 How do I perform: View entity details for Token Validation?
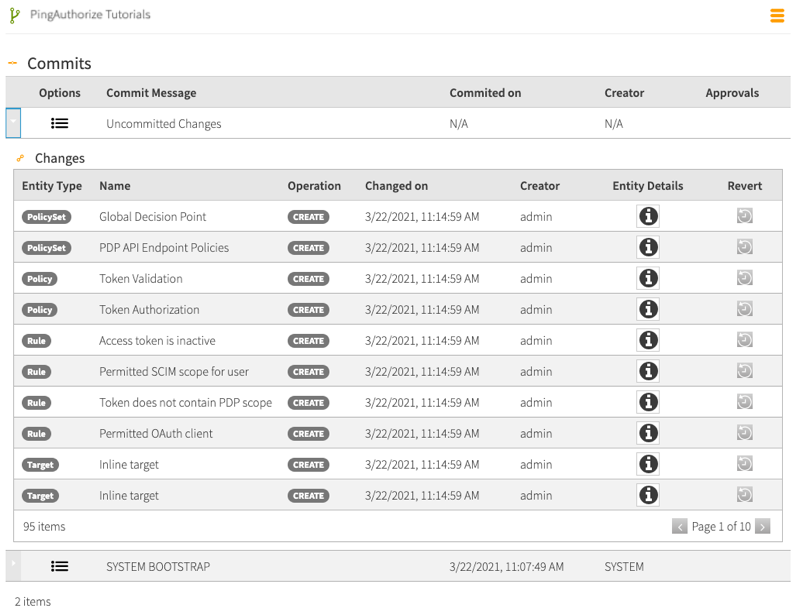[x=648, y=278]
